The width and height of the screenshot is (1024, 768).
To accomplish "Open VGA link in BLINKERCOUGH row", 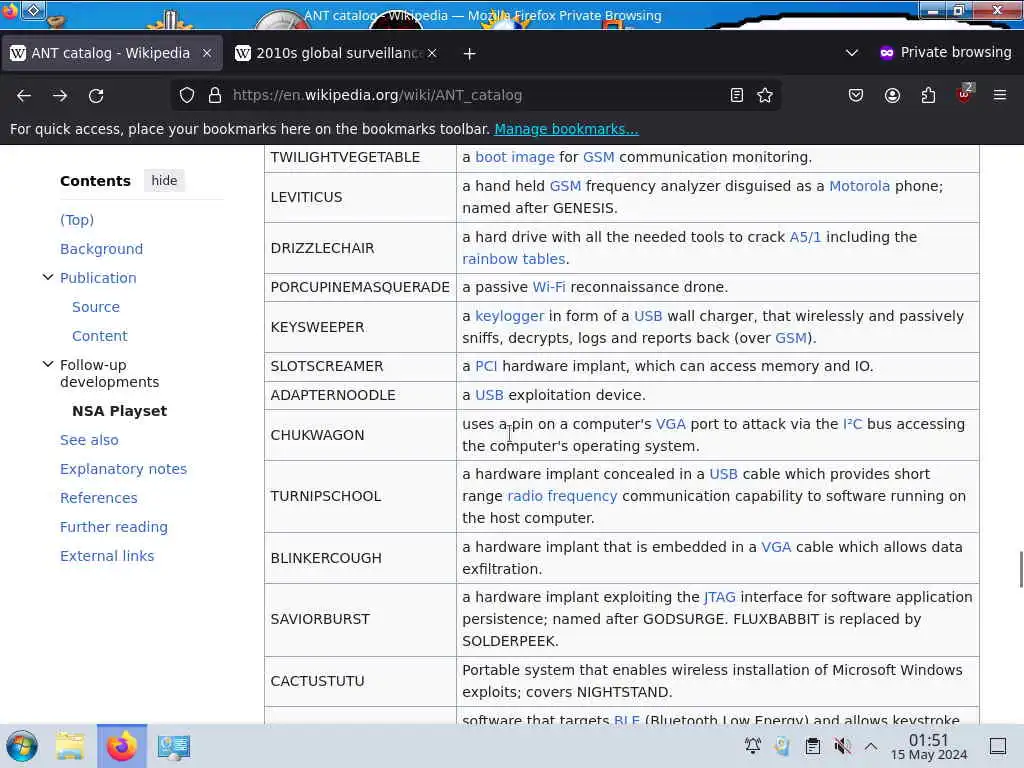I will tap(776, 547).
